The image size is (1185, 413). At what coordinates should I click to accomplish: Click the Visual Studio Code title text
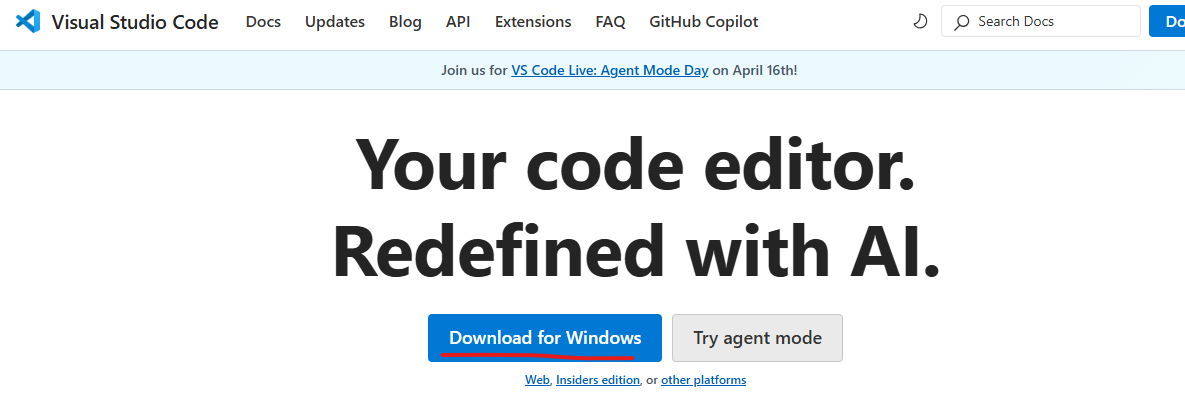[135, 22]
